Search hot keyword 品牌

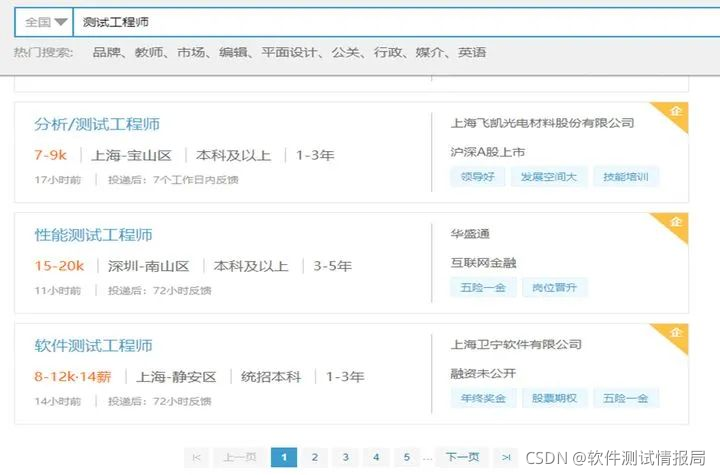point(107,52)
